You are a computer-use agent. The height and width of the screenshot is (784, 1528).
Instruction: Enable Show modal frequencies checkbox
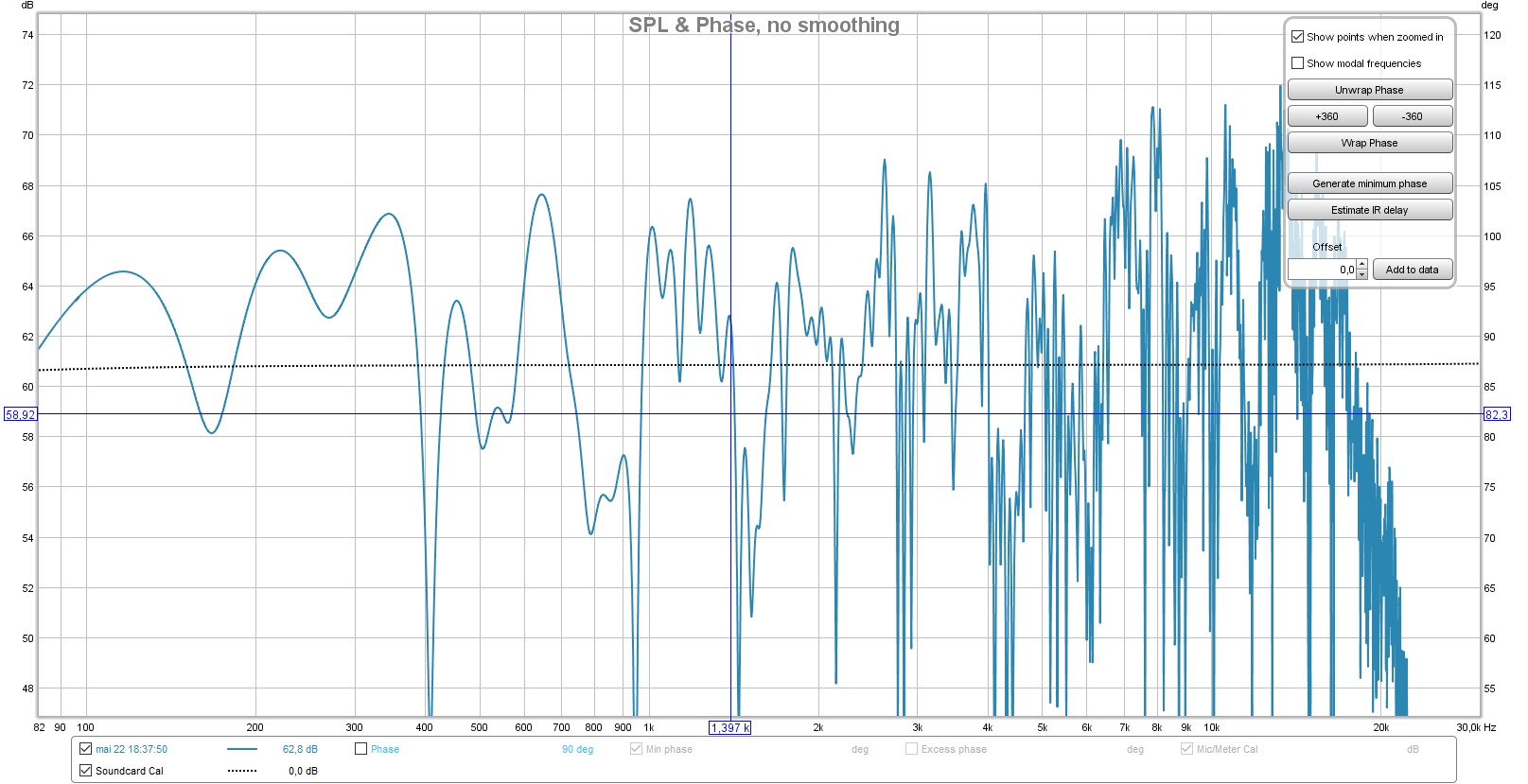click(1298, 63)
